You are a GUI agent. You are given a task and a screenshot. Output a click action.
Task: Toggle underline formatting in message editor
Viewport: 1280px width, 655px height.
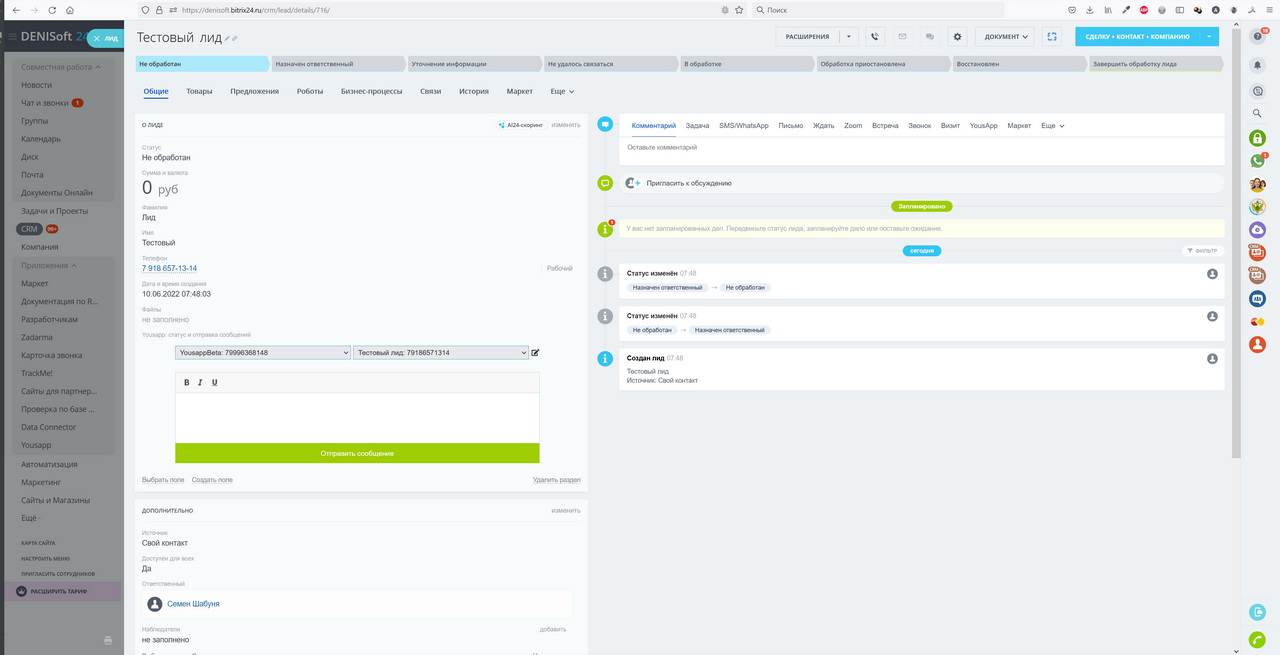pyautogui.click(x=214, y=383)
